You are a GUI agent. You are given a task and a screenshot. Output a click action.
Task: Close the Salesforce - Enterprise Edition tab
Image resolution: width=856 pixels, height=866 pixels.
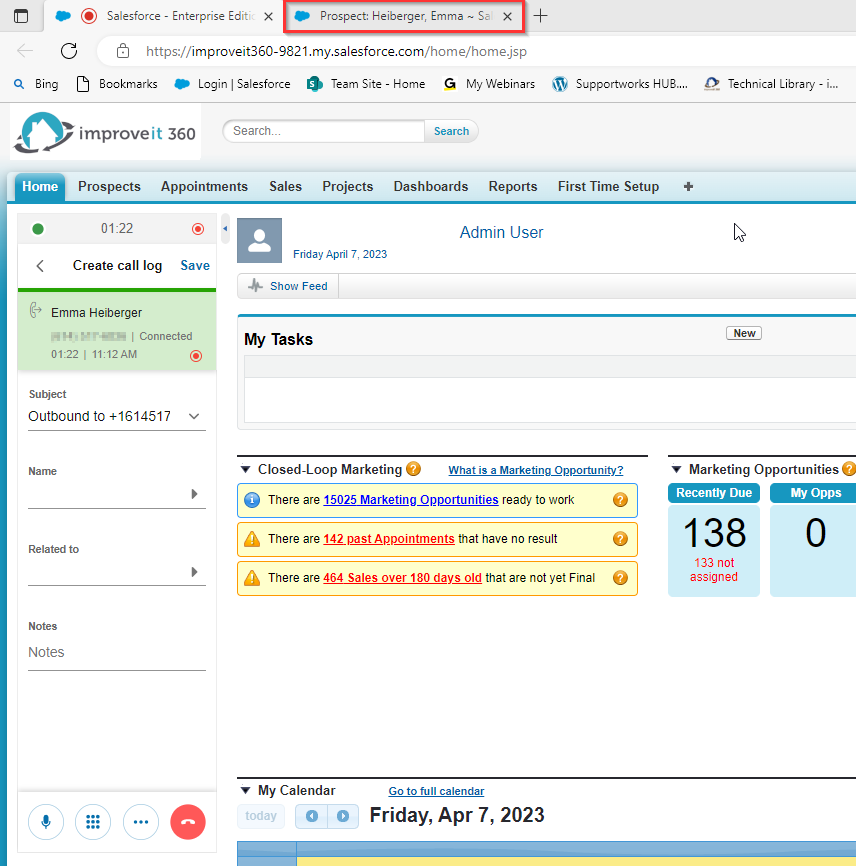[268, 17]
